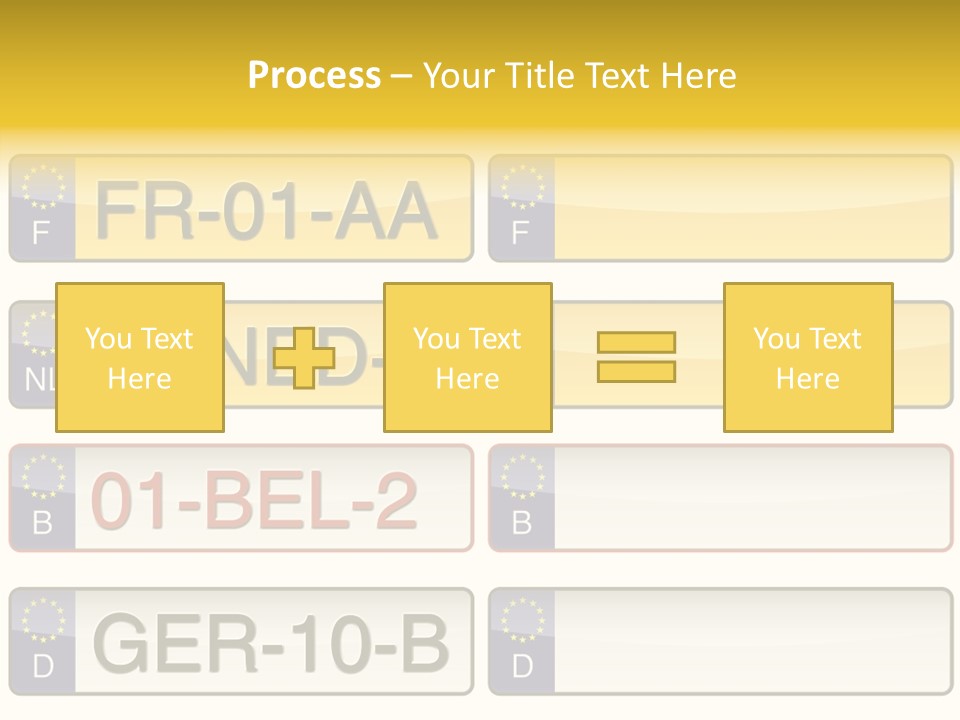Click the FR-01-AA license plate number
This screenshot has height=720, width=960.
pyautogui.click(x=266, y=212)
